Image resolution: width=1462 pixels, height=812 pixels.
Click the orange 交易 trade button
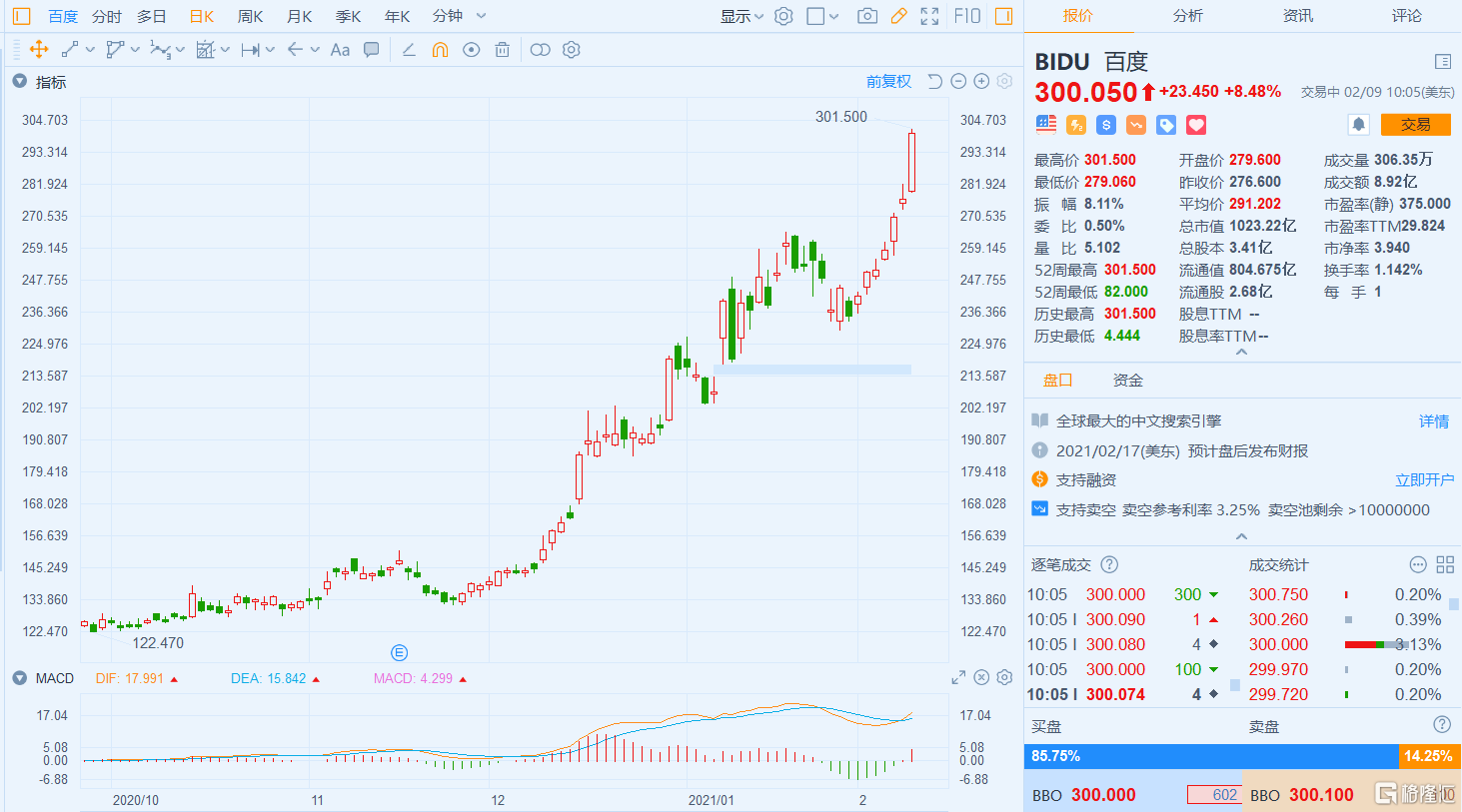pos(1415,124)
